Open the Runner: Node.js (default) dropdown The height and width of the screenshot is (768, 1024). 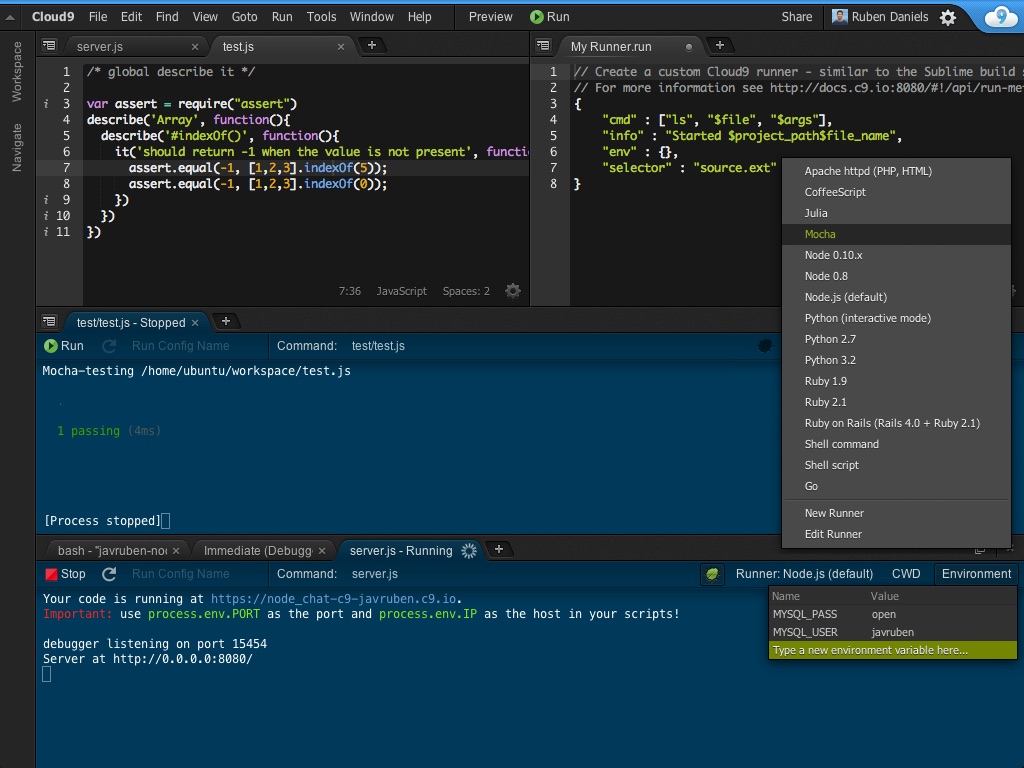tap(804, 574)
